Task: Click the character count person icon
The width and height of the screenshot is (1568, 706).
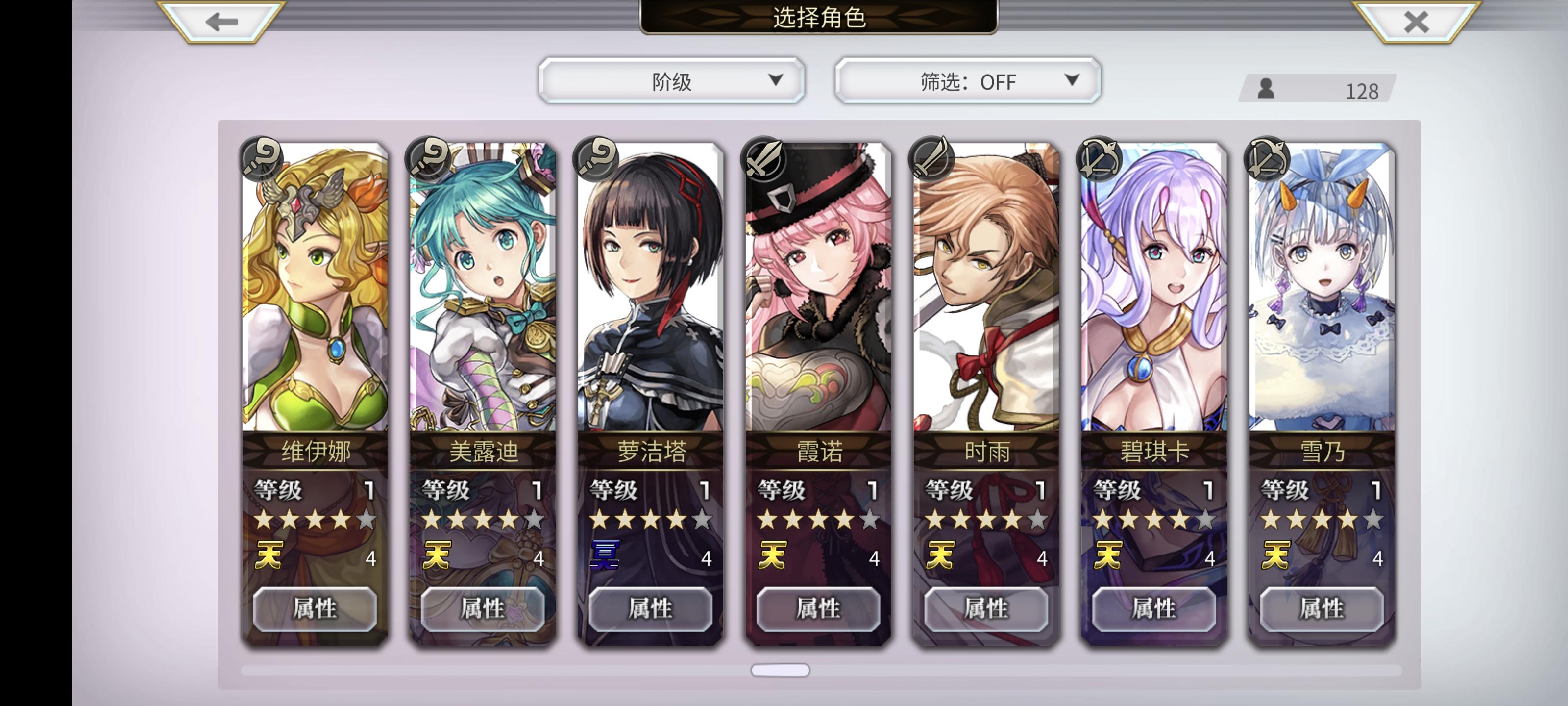Action: click(1266, 89)
